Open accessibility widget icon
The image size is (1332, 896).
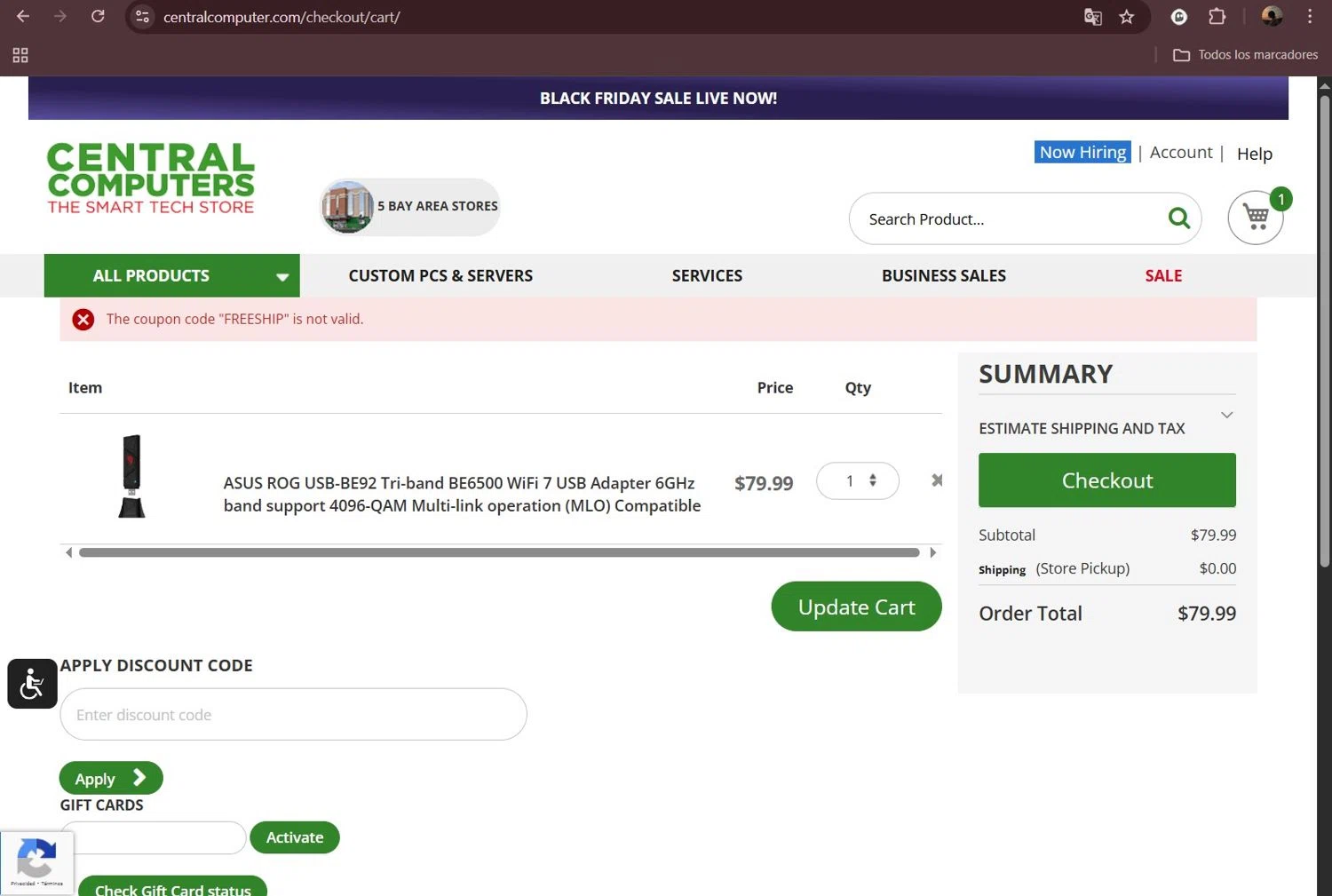33,683
